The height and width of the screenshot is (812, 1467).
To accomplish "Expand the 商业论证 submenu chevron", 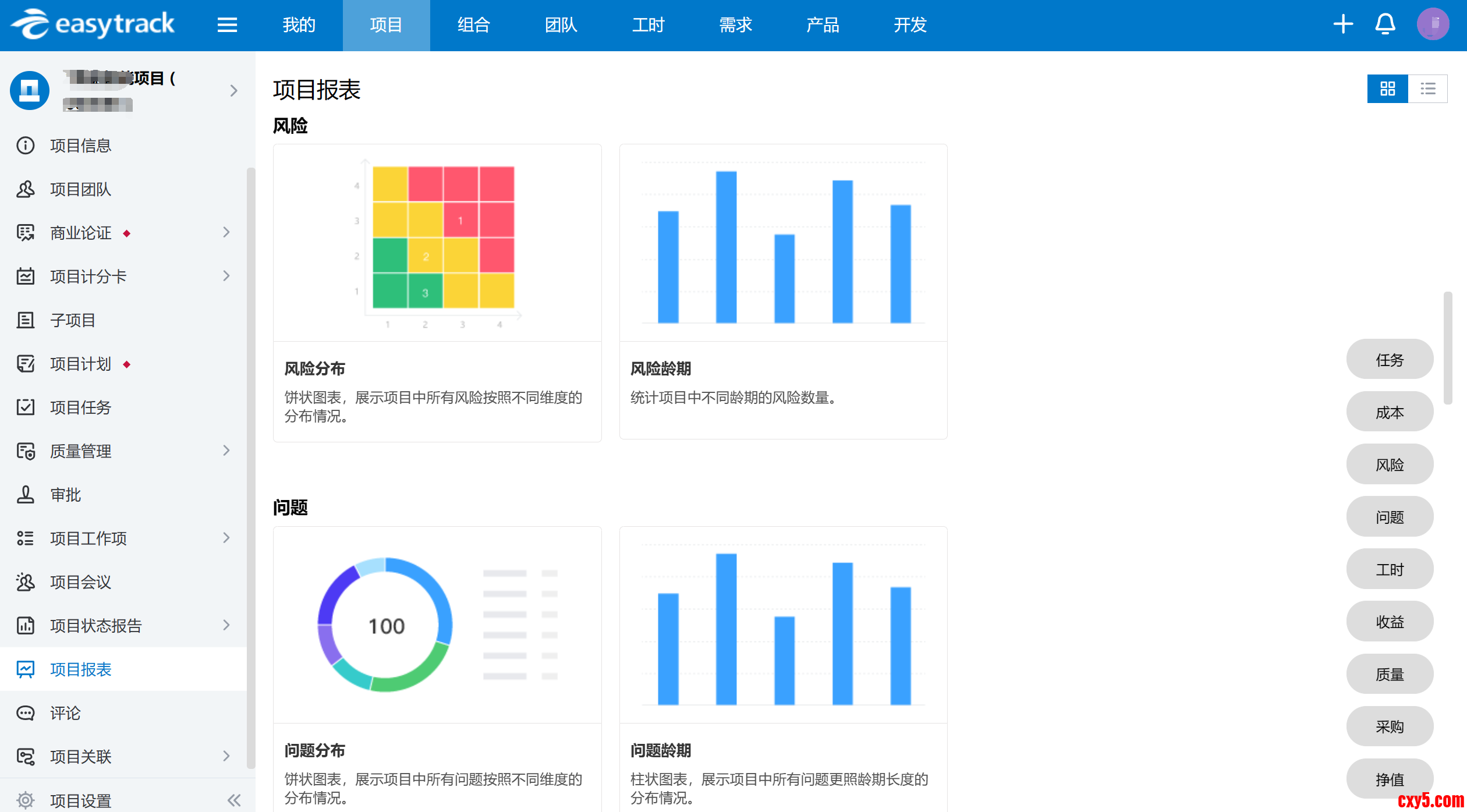I will pos(226,232).
